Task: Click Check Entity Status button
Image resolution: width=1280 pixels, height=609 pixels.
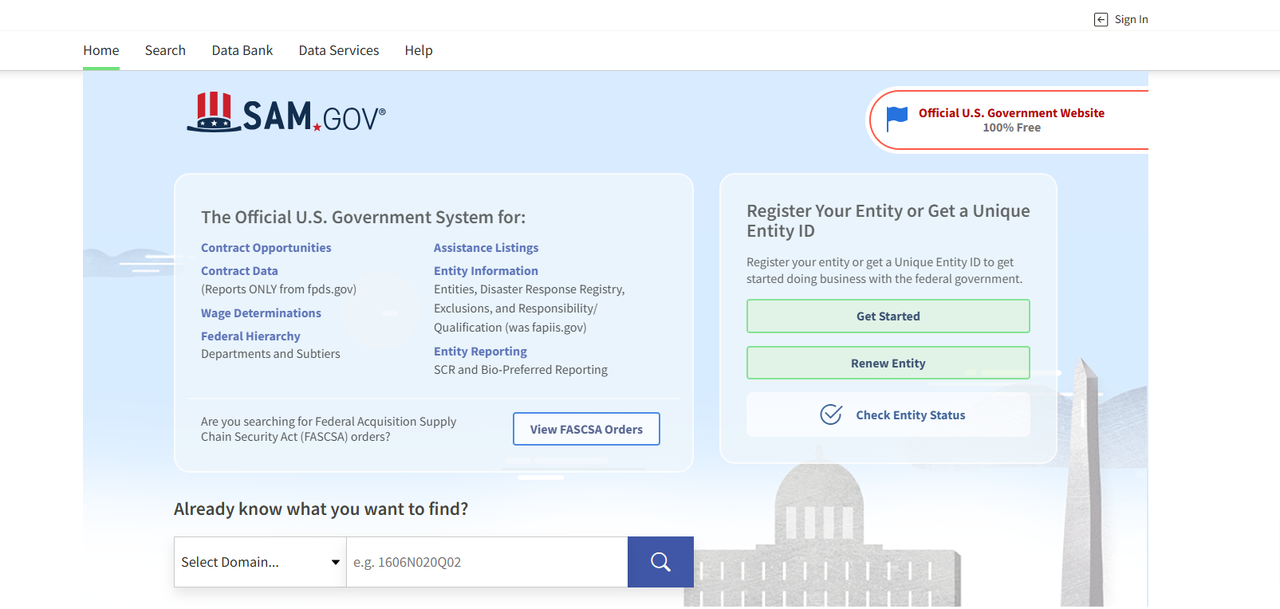Action: coord(888,414)
